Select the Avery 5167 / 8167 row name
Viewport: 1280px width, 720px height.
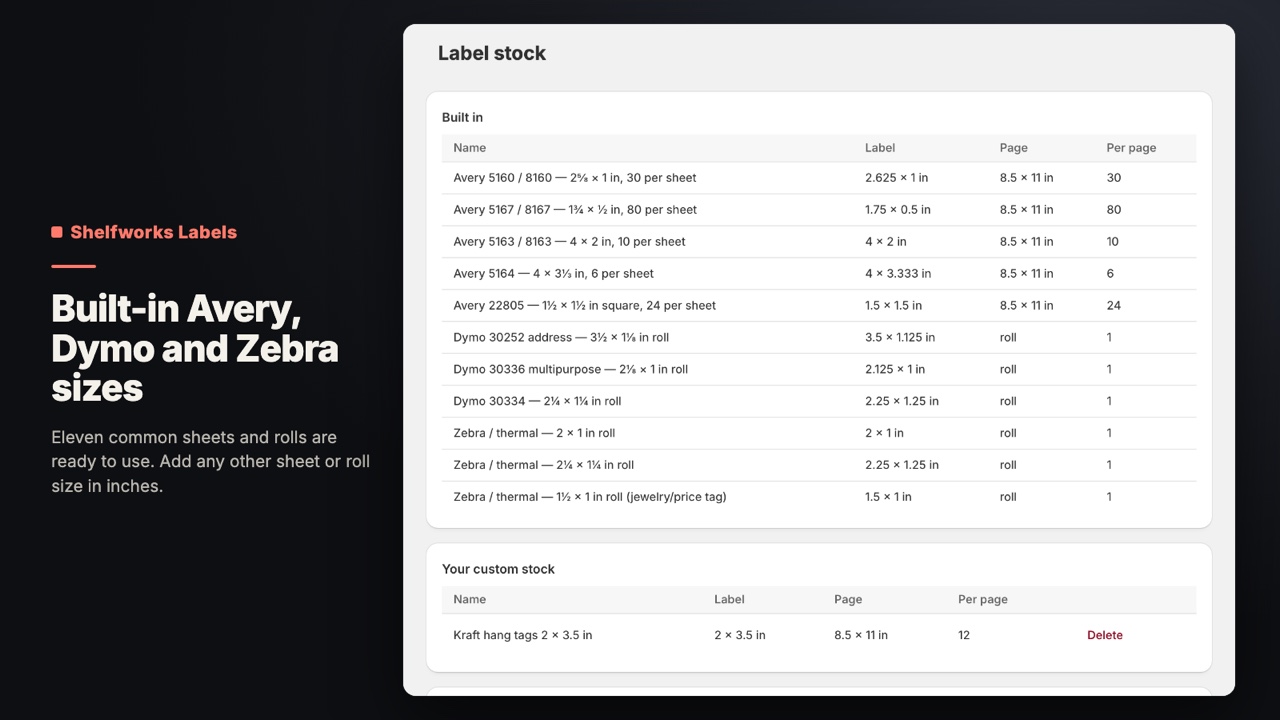tap(575, 210)
